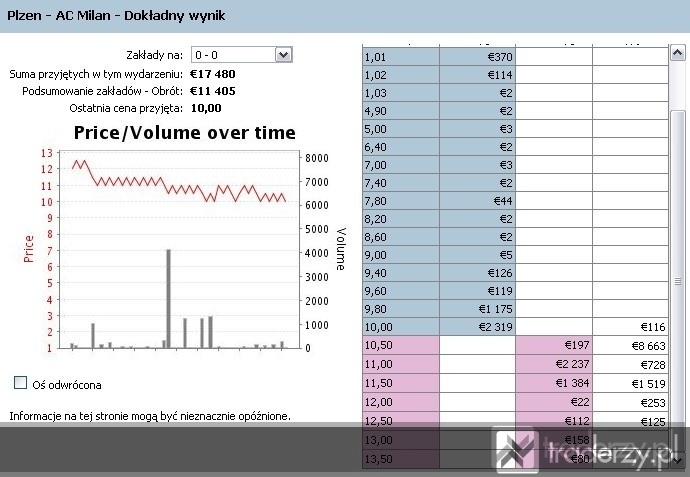
Task: Click the €5 amount cell
Action: [x=477, y=255]
